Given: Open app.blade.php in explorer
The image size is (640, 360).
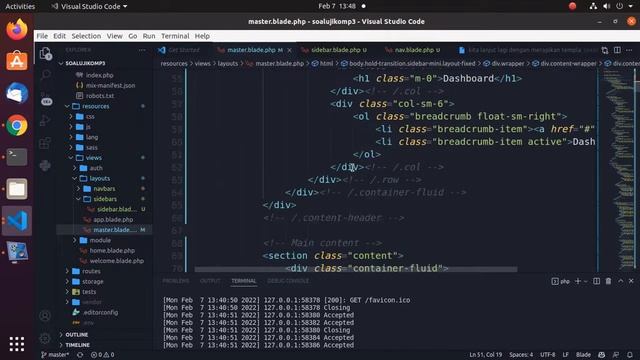Looking at the screenshot, I should 113,220.
